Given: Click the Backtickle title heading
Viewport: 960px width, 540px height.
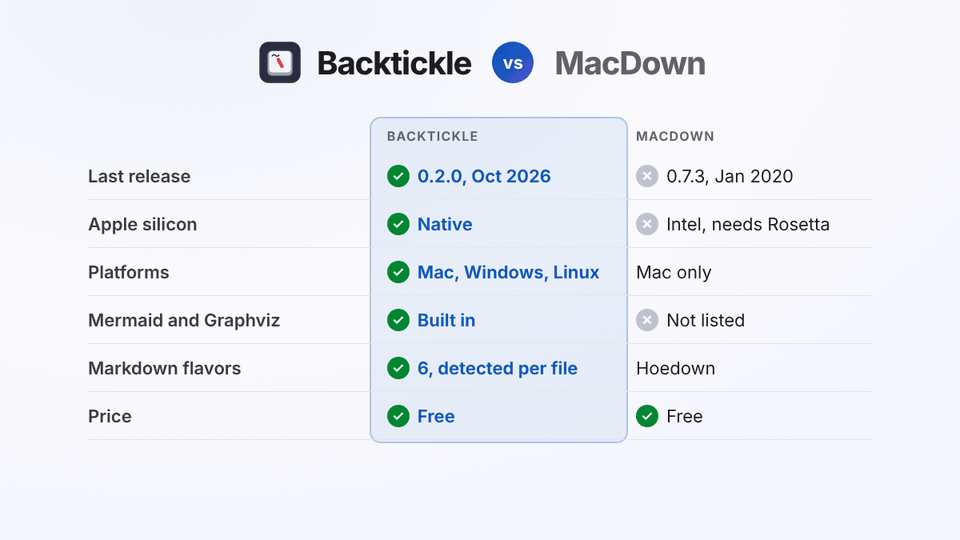Looking at the screenshot, I should pyautogui.click(x=394, y=63).
